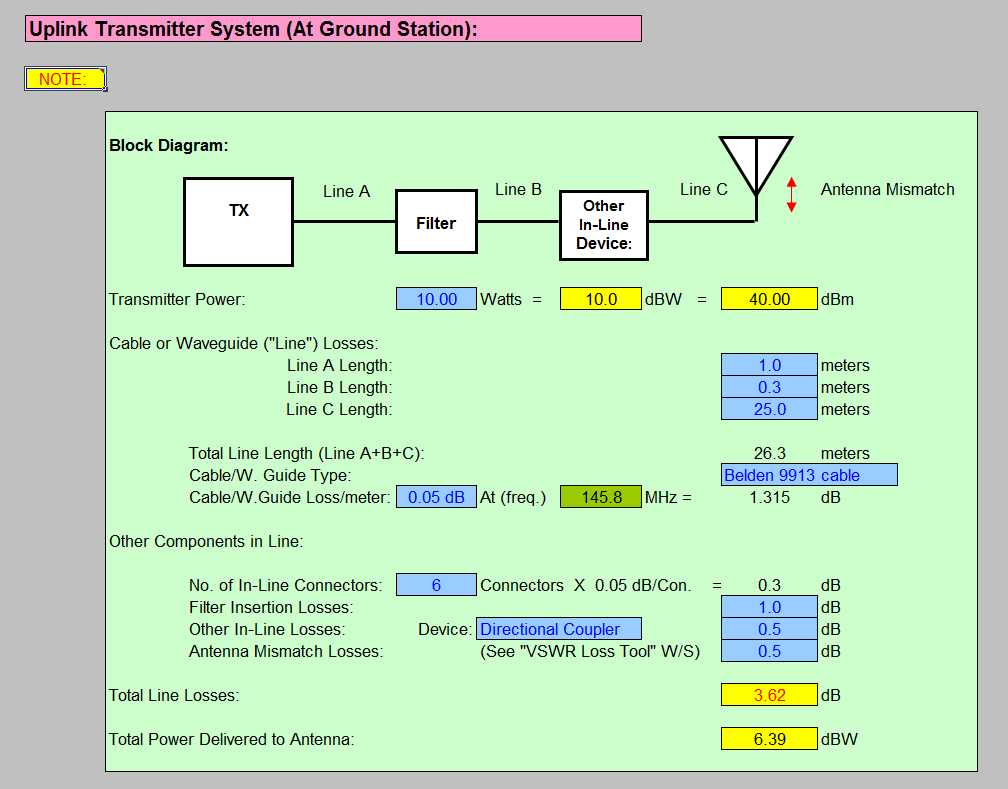Click the Other In-Line Device block
The height and width of the screenshot is (789, 1008).
pyautogui.click(x=604, y=225)
